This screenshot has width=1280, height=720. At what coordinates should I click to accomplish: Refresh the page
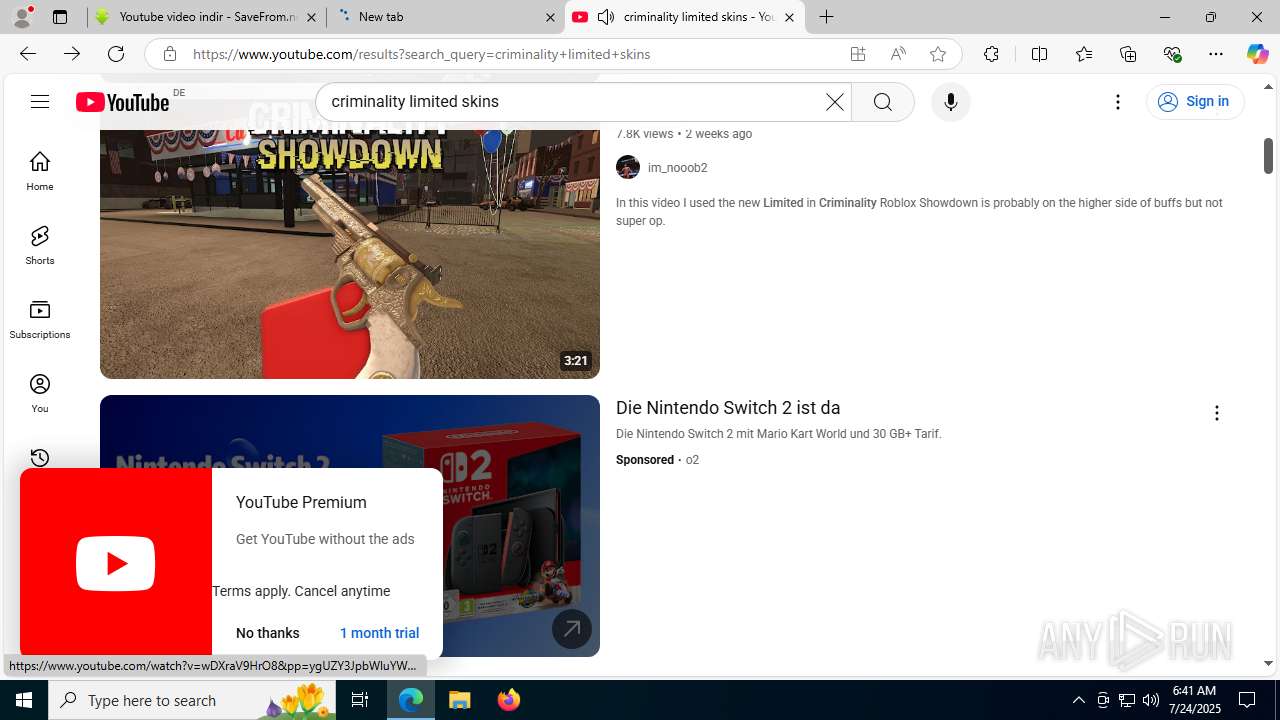[x=116, y=54]
